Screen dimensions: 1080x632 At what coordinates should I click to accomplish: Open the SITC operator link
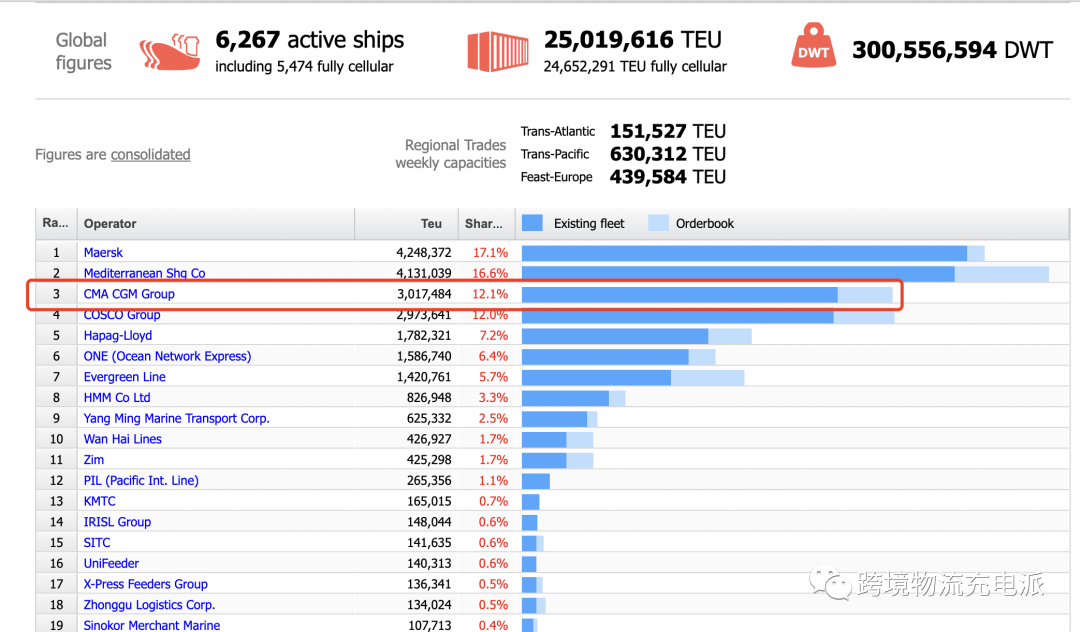(x=96, y=543)
